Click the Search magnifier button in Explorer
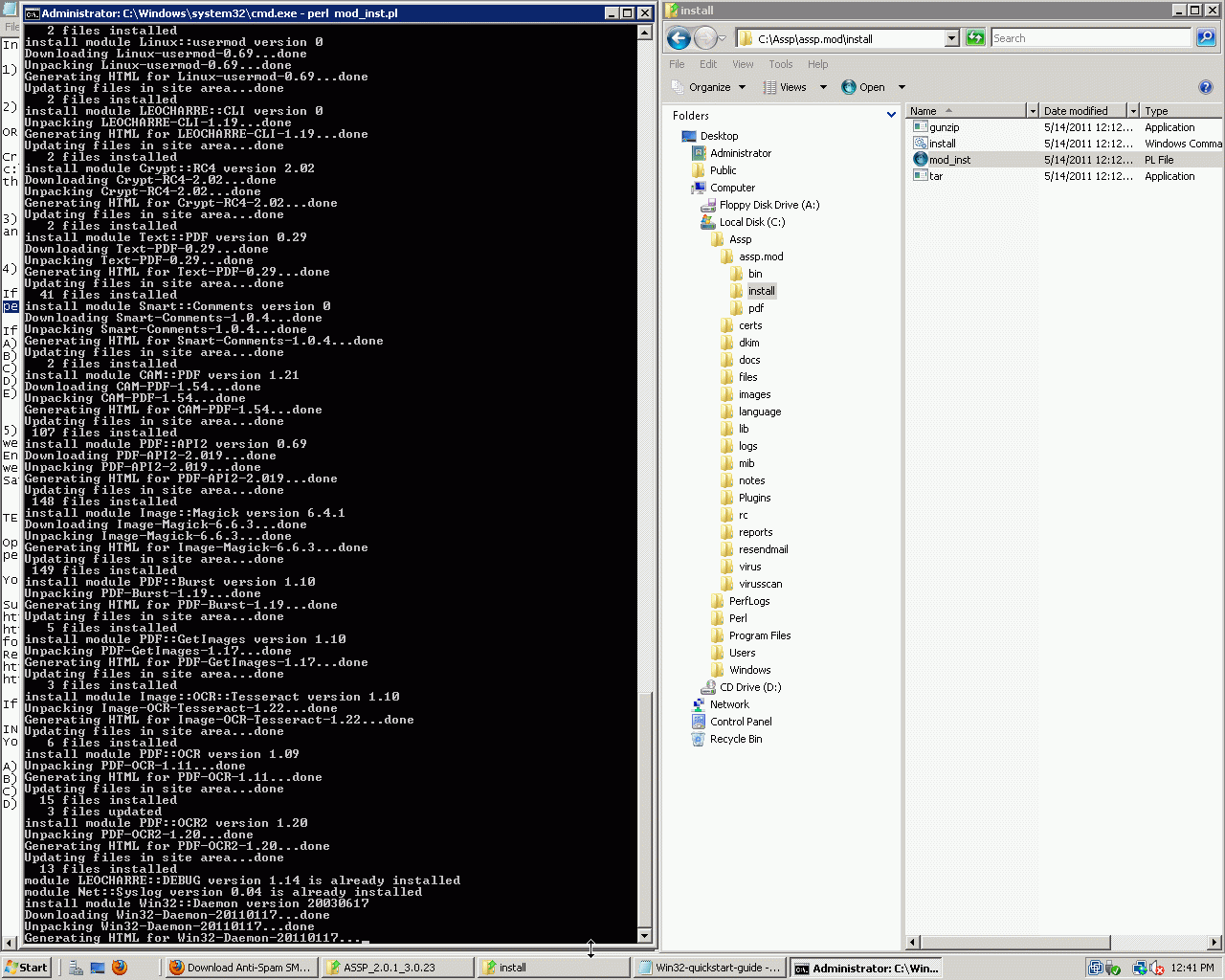The image size is (1225, 980). click(1206, 38)
